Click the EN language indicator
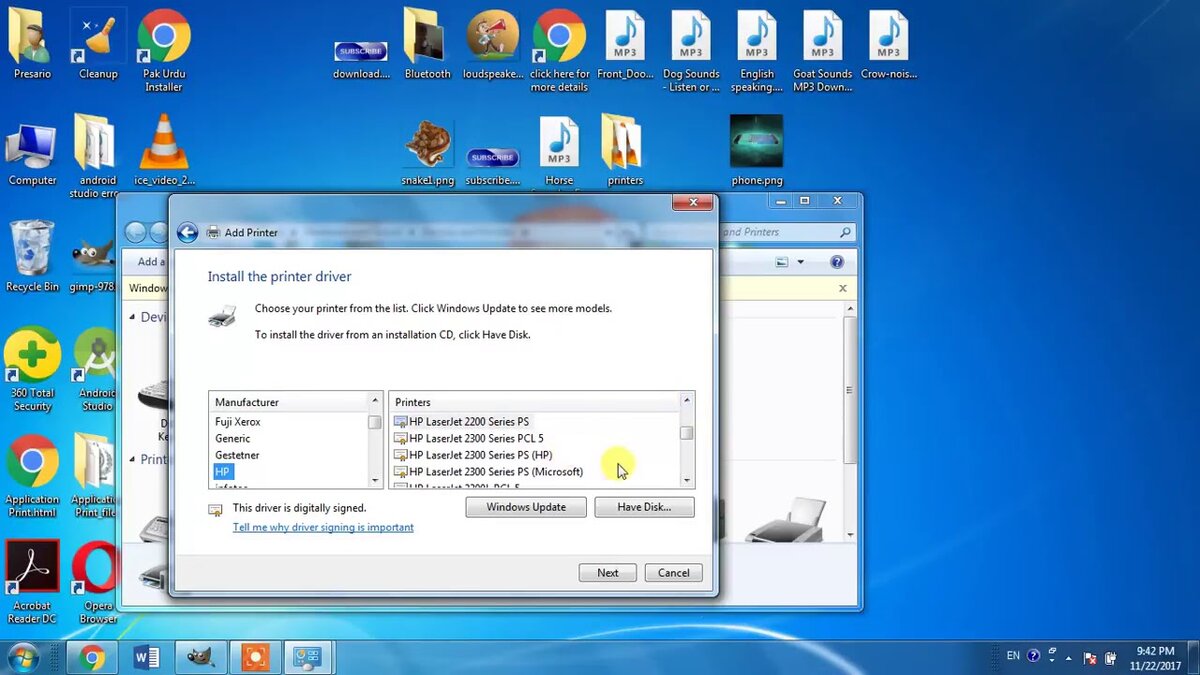 pyautogui.click(x=1013, y=656)
